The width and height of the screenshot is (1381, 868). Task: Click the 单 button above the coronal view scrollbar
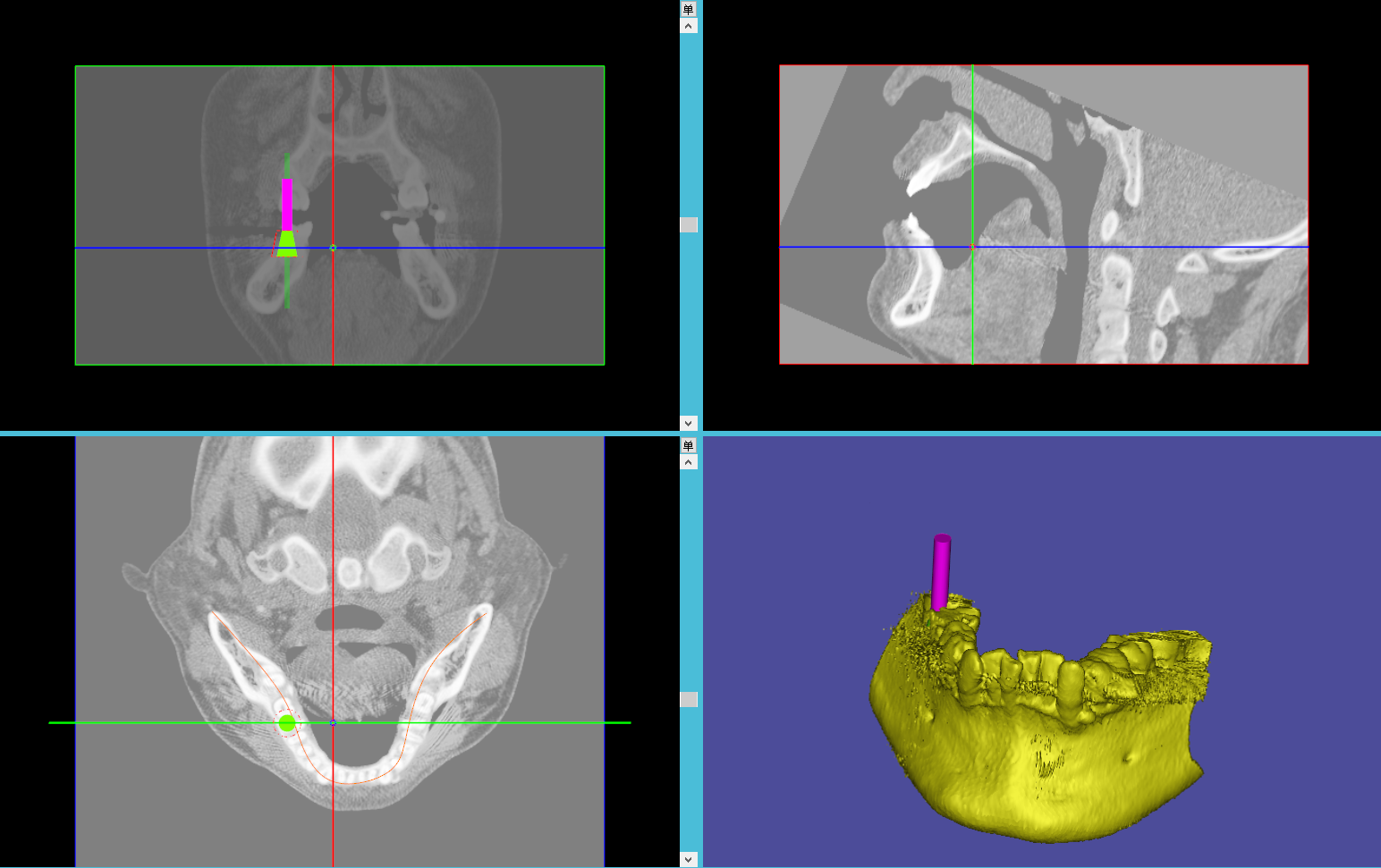[x=688, y=9]
